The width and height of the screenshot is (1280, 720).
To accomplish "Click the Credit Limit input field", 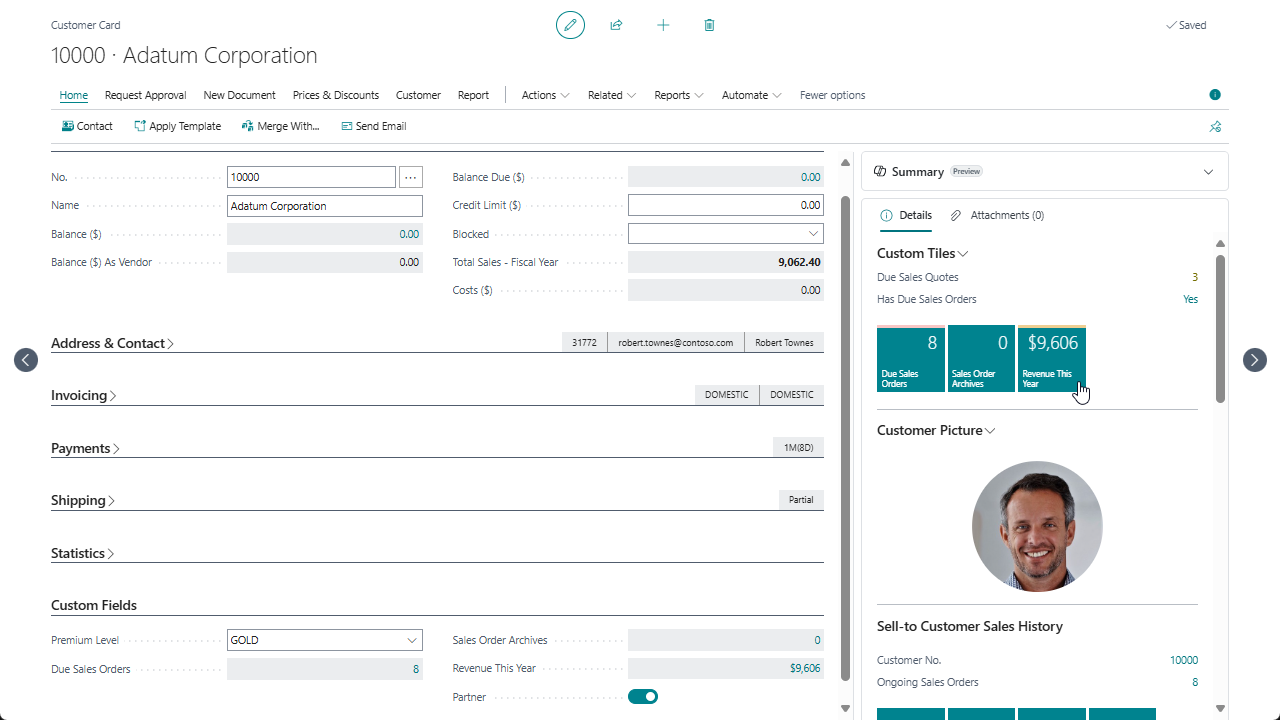I will 725,205.
